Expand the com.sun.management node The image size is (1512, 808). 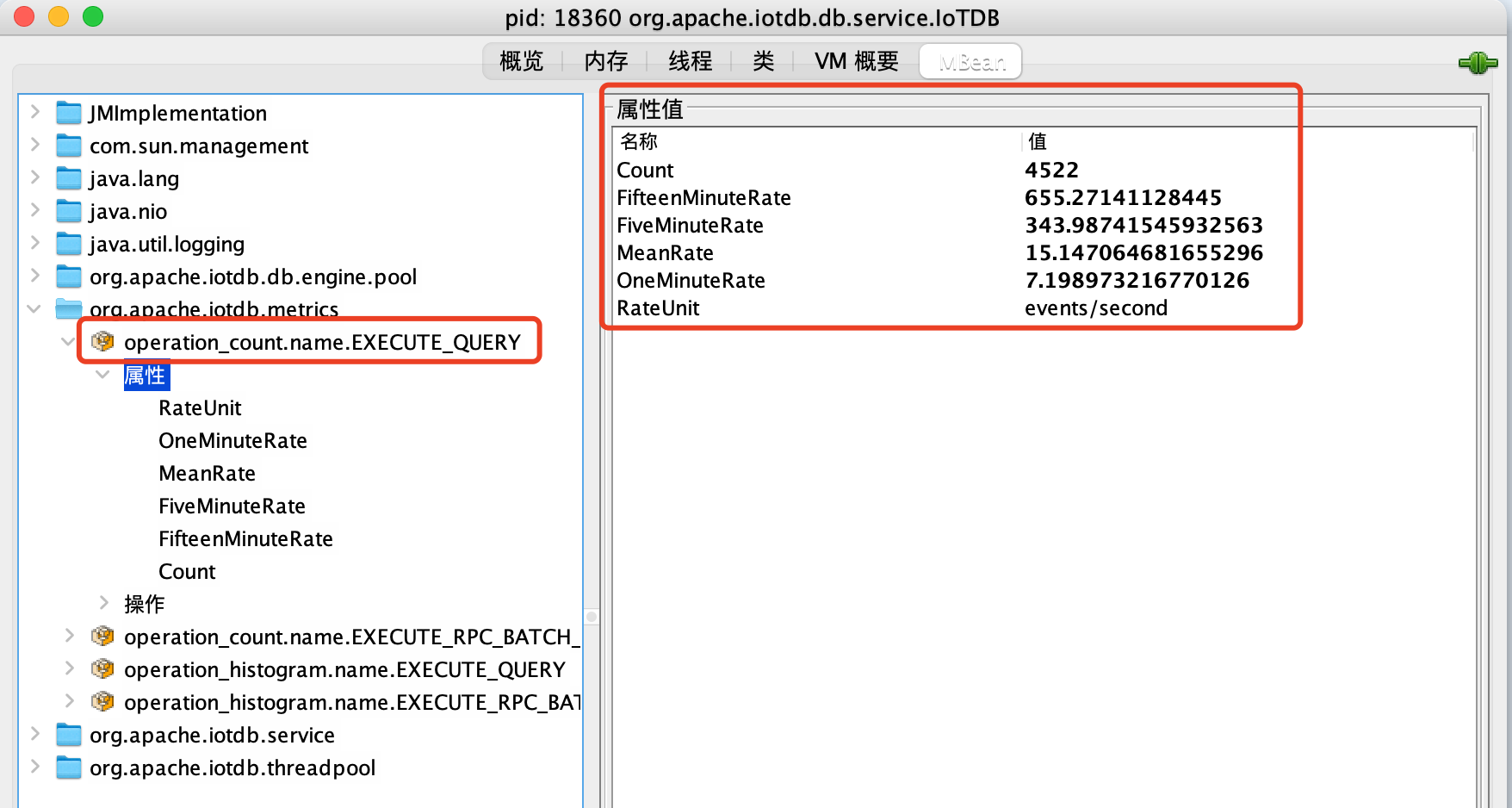(34, 145)
